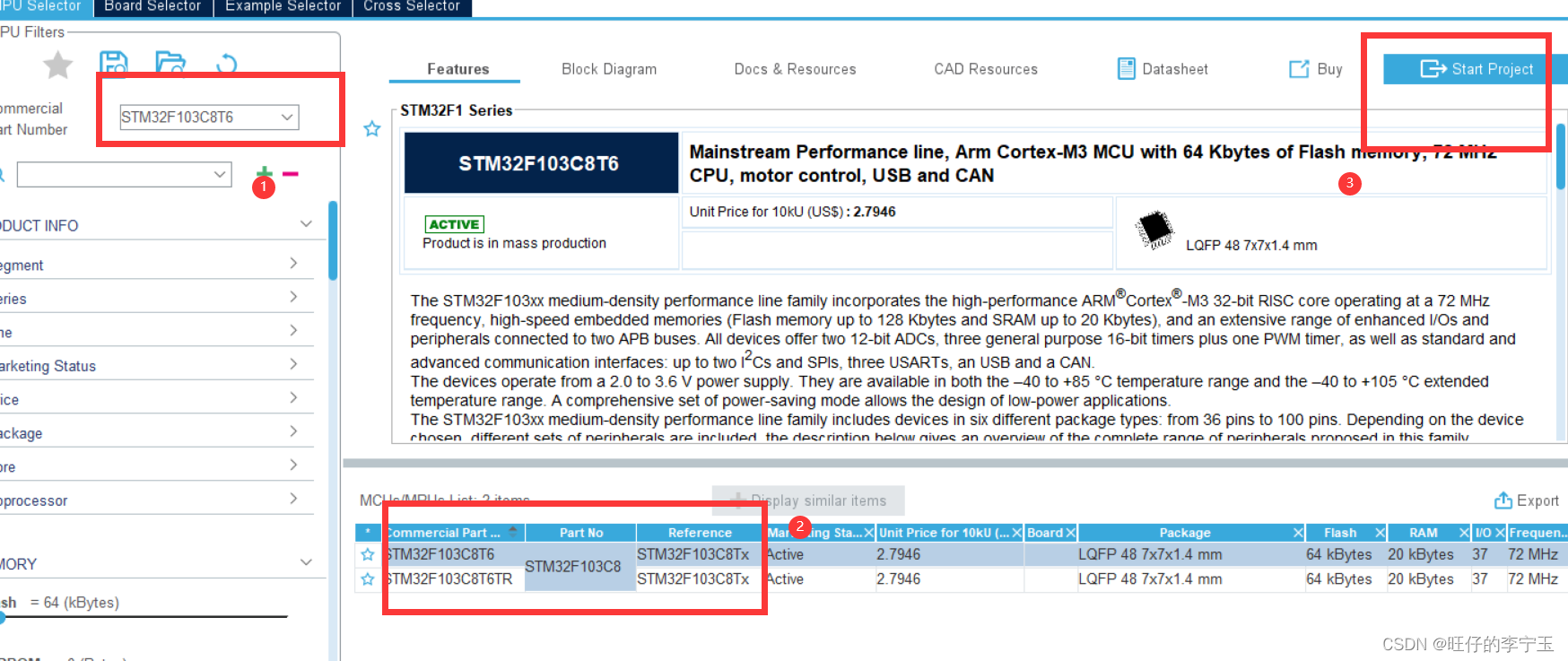Expand the Series filter
This screenshot has height=661, width=1568.
[293, 297]
